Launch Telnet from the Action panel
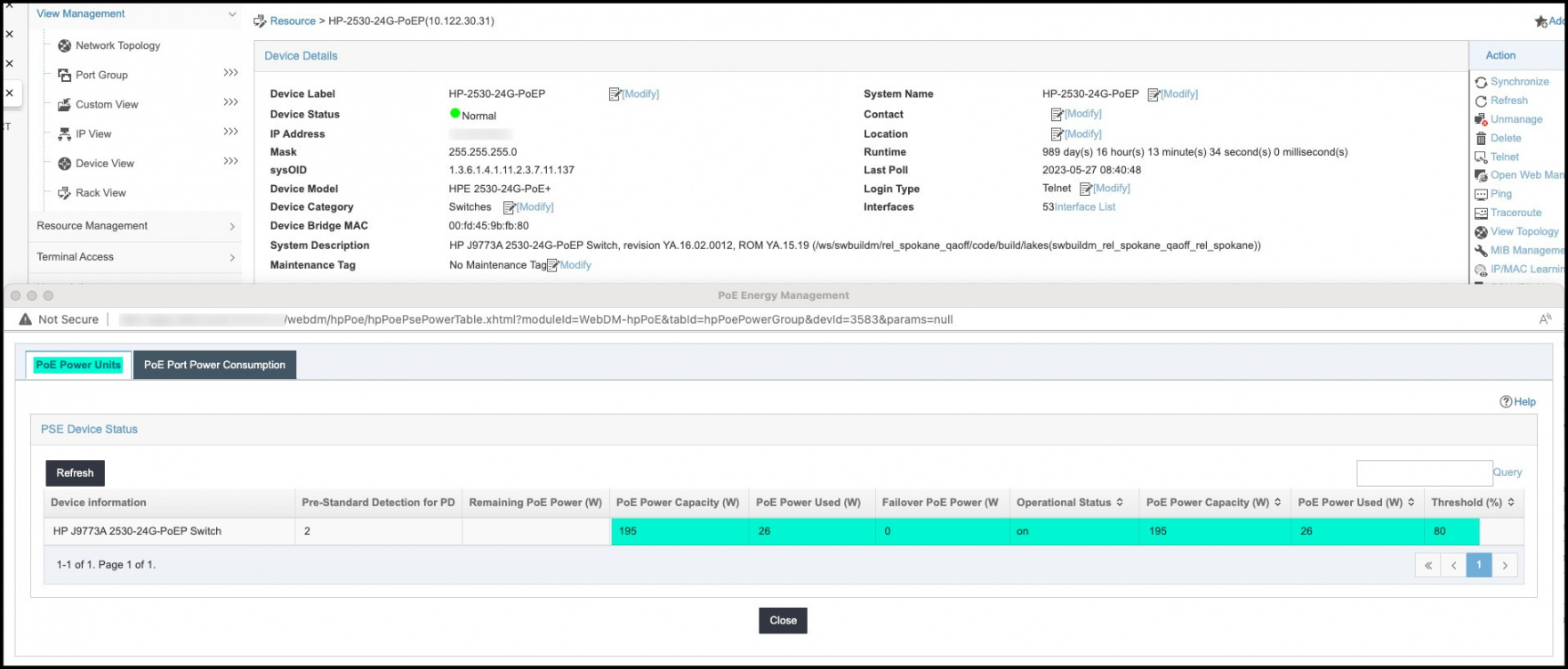 coord(1504,157)
